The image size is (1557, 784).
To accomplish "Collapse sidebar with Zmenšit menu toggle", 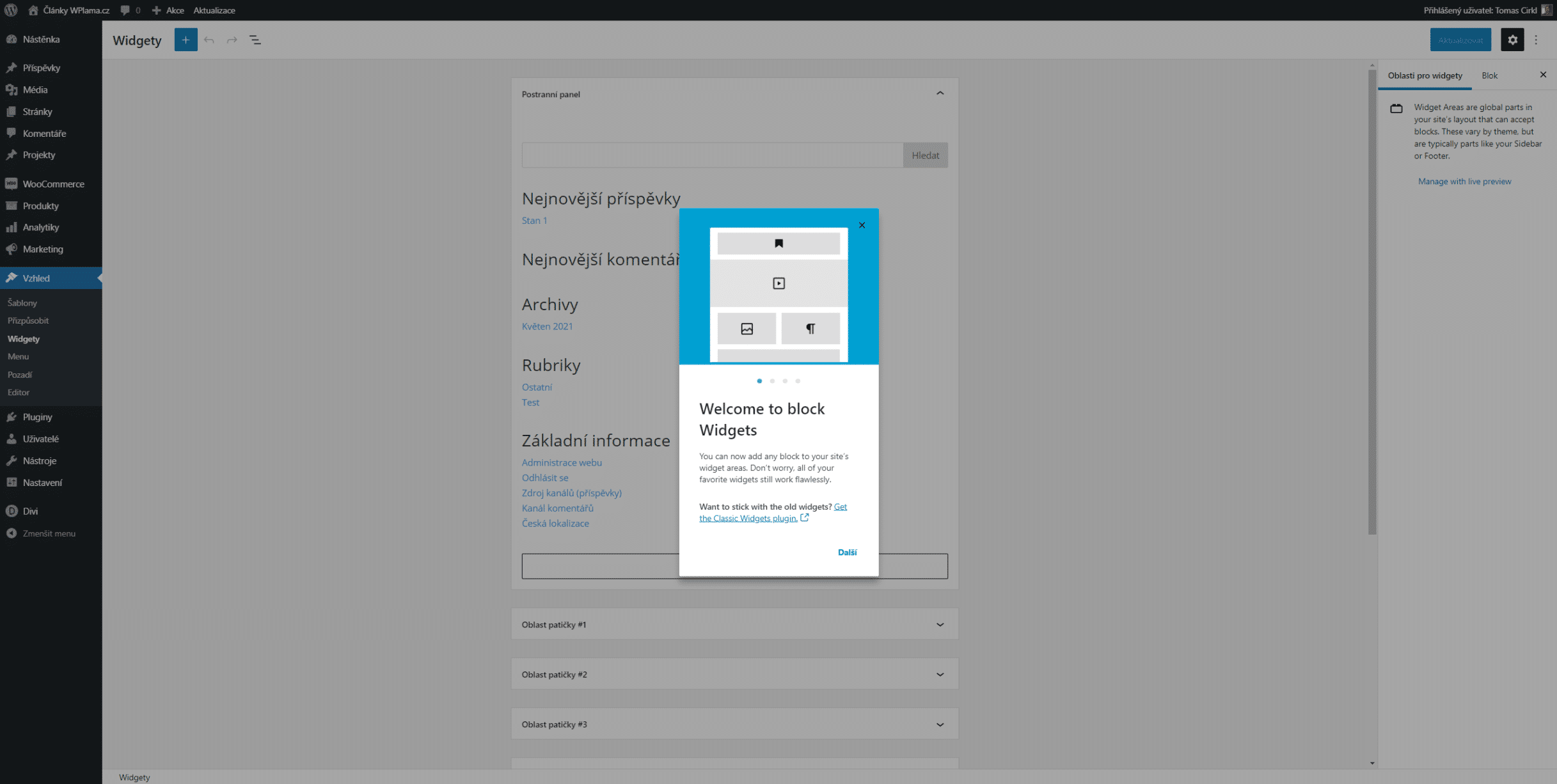I will click(49, 533).
